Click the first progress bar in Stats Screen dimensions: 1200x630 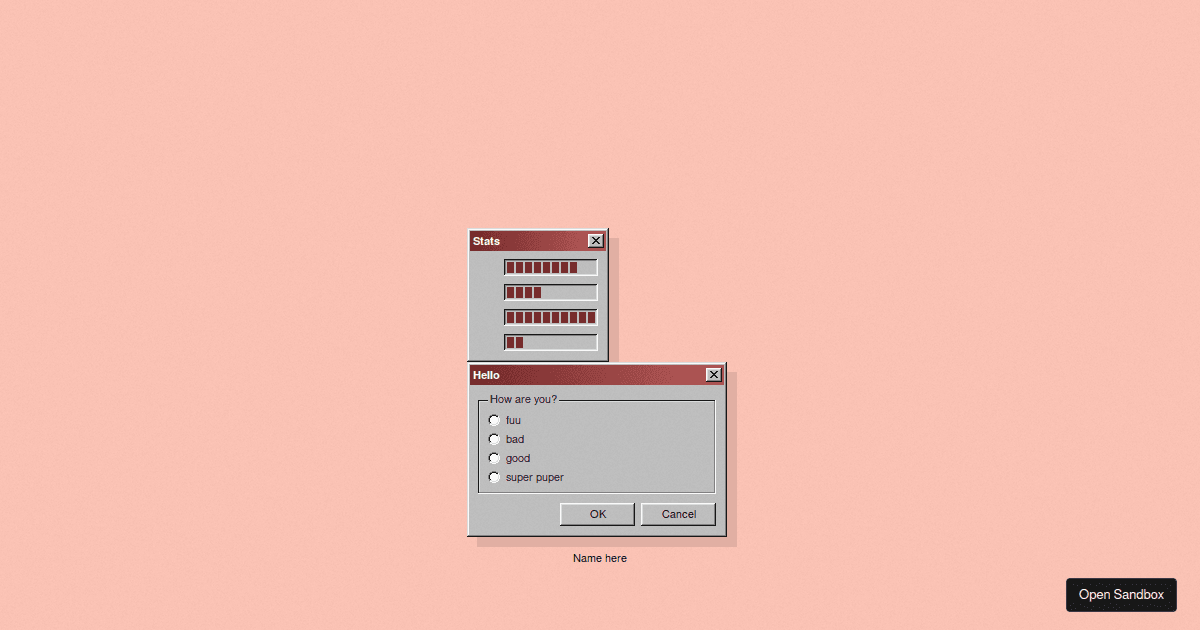551,267
